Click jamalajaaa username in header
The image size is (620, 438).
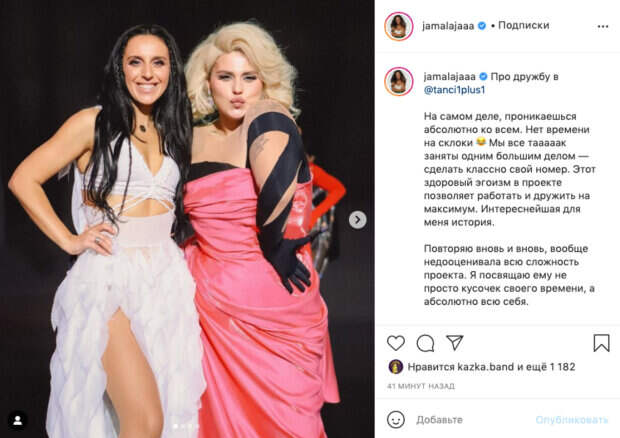click(448, 26)
